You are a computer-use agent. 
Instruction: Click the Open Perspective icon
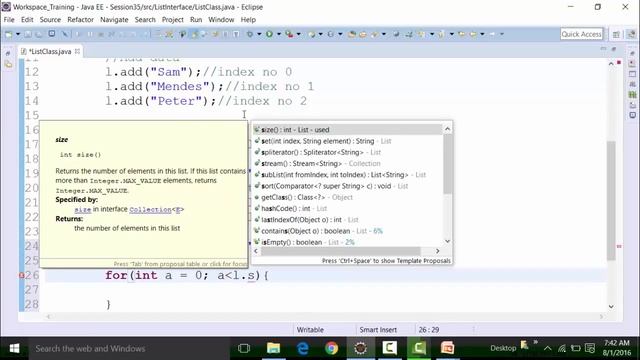pos(616,34)
